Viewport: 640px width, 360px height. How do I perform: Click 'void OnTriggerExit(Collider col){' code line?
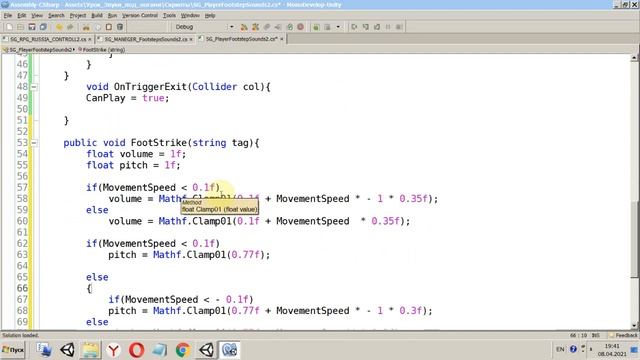(178, 87)
